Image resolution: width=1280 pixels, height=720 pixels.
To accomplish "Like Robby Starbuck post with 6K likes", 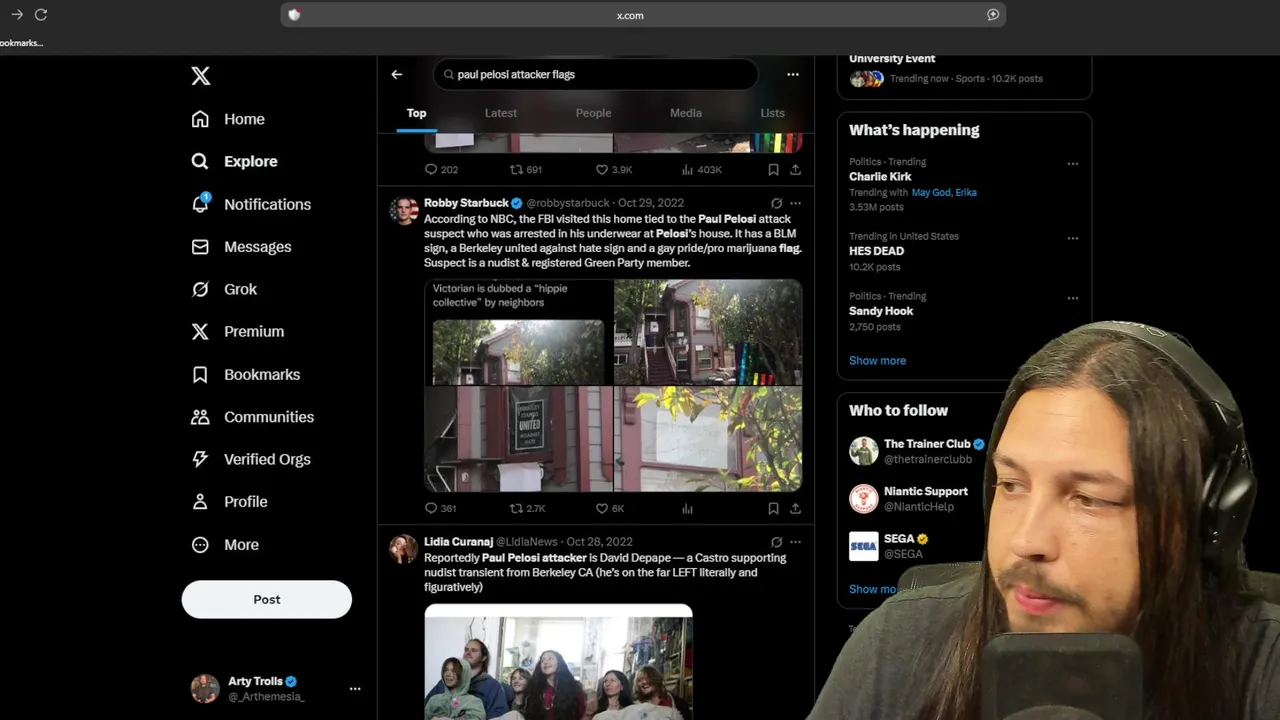I will [609, 508].
